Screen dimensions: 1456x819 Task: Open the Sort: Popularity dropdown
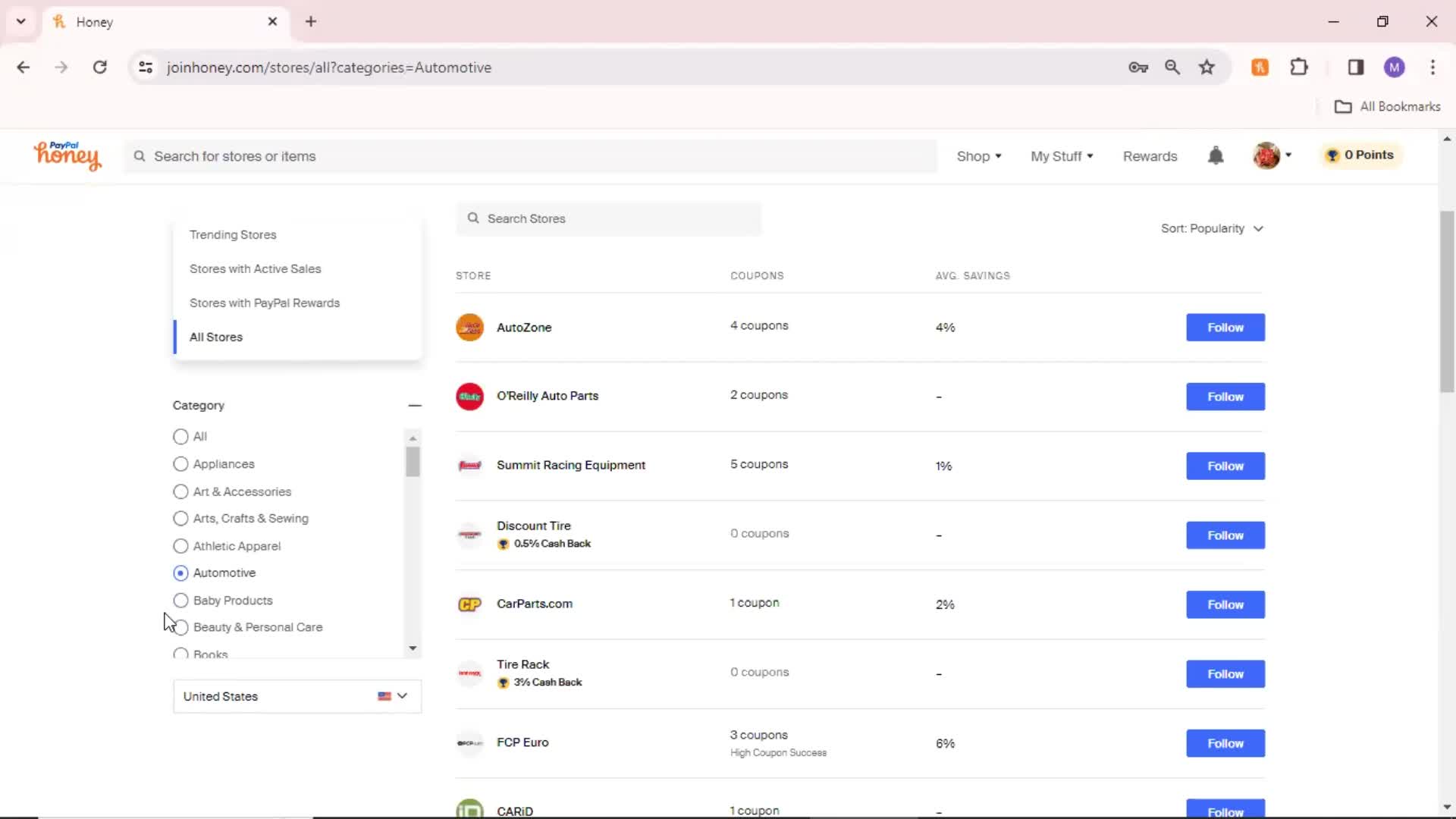(x=1212, y=228)
